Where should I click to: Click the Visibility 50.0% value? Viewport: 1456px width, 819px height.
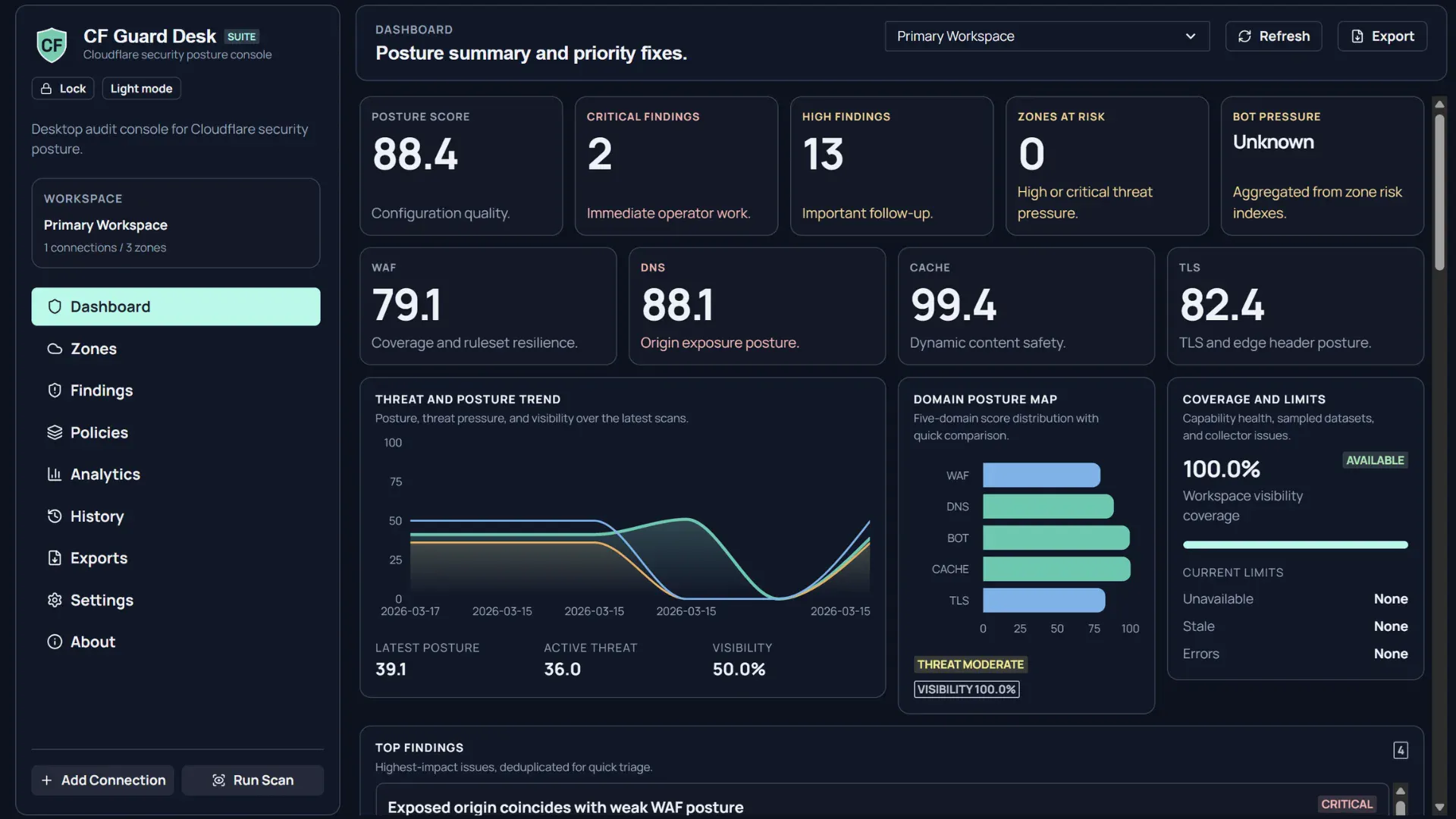tap(739, 669)
